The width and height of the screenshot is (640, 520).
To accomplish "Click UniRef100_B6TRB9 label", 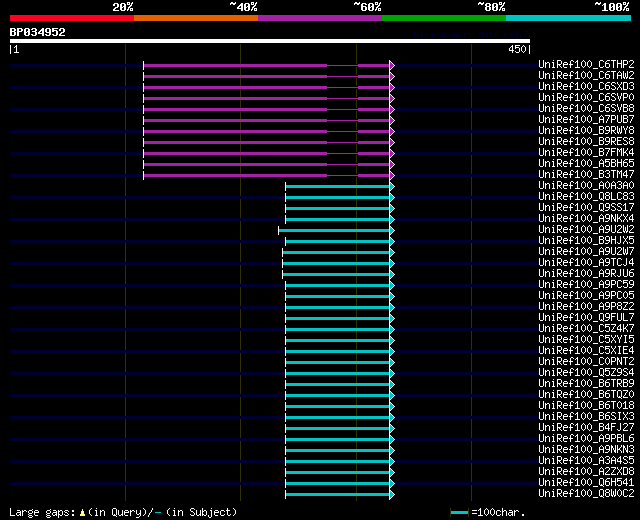I will [x=586, y=384].
